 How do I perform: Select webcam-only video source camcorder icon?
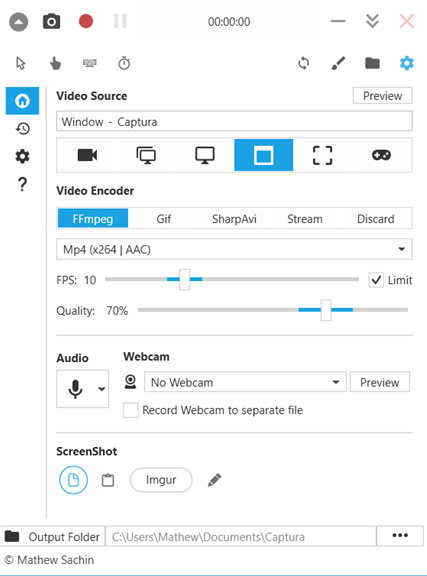(x=87, y=155)
